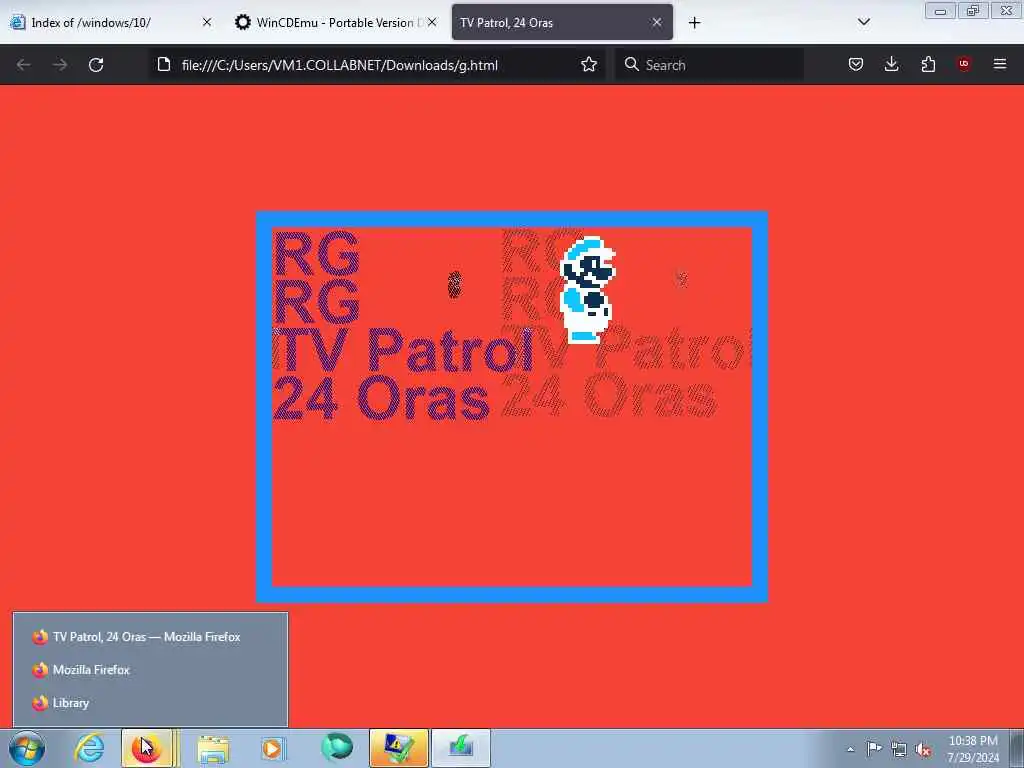Switch to the Index of /windows/10/ tab
This screenshot has height=768, width=1024.
coord(112,22)
